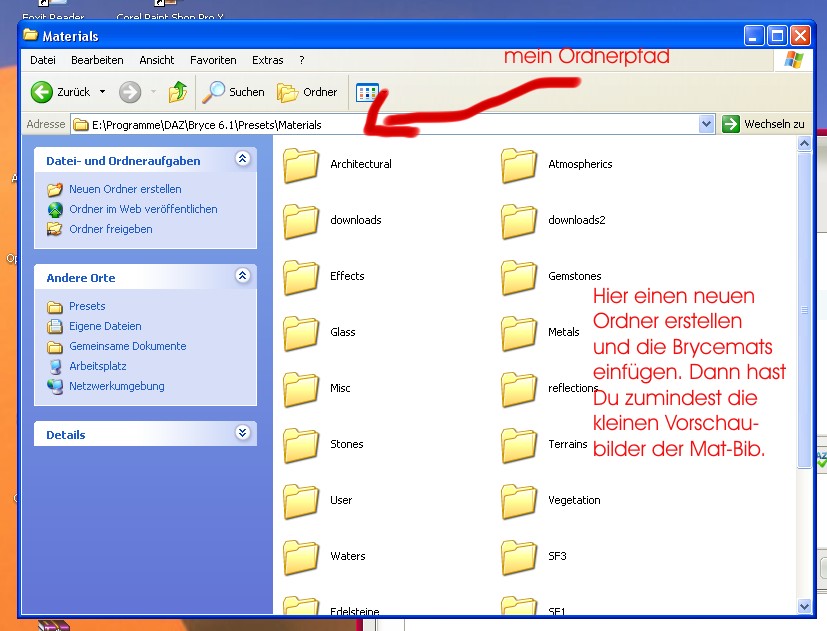Click the vertical scrollbar down arrow

pos(804,607)
